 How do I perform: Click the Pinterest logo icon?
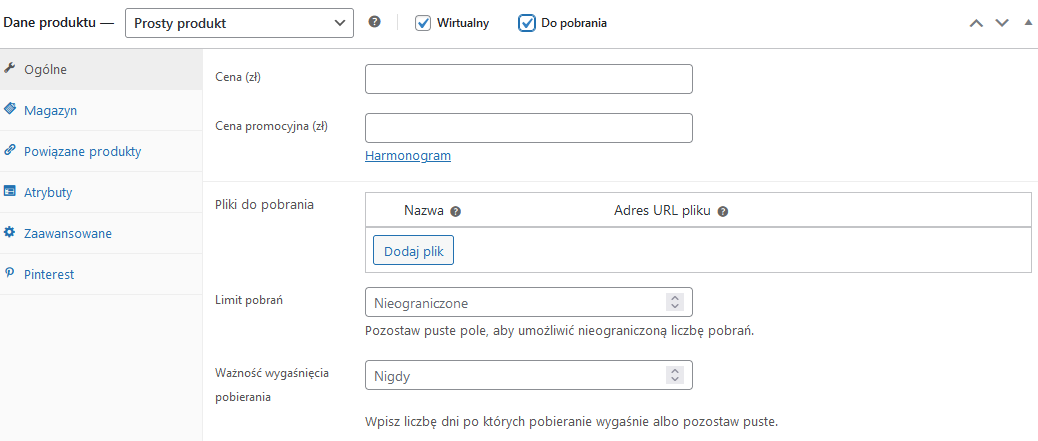click(x=9, y=273)
